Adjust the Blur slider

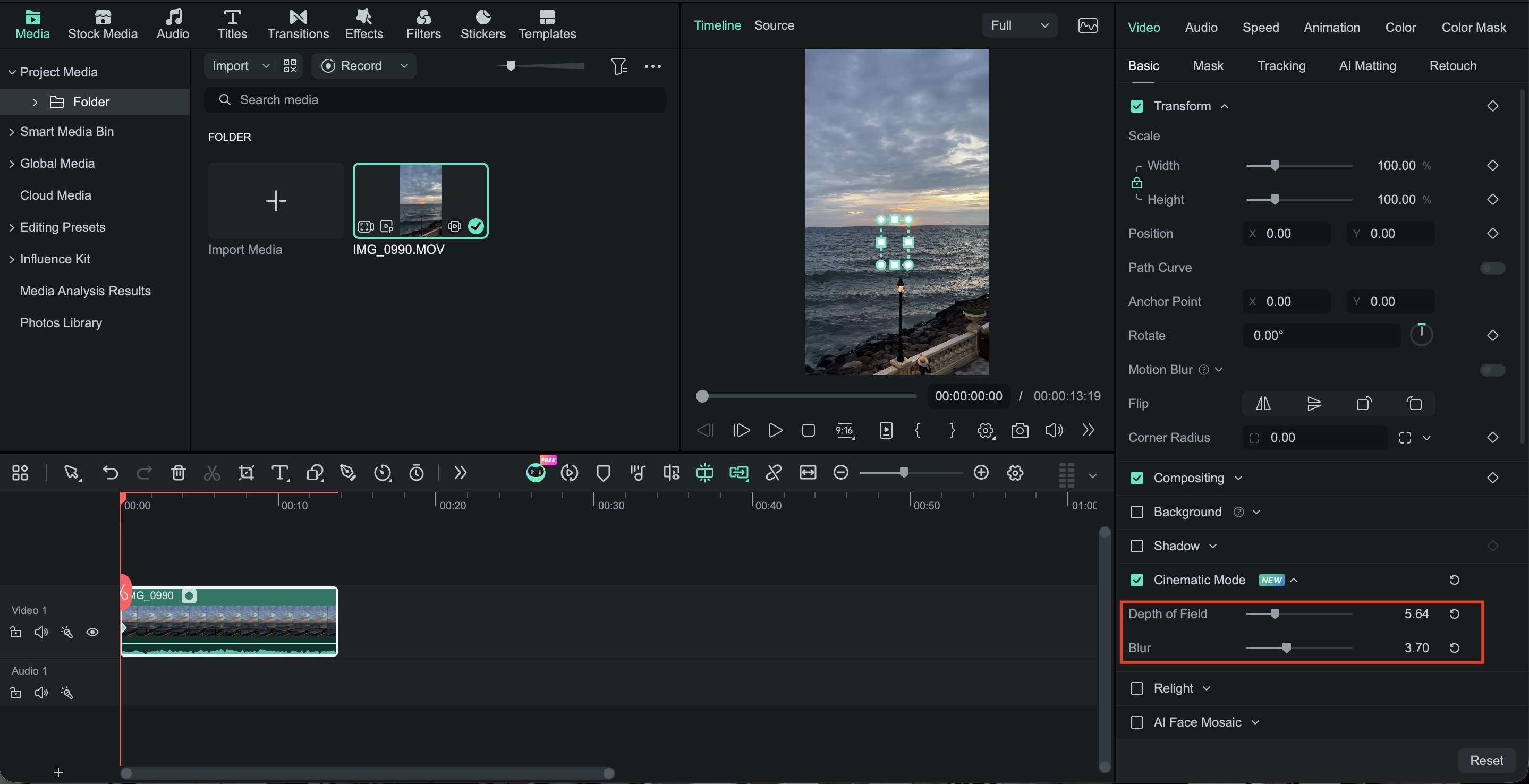pos(1299,647)
